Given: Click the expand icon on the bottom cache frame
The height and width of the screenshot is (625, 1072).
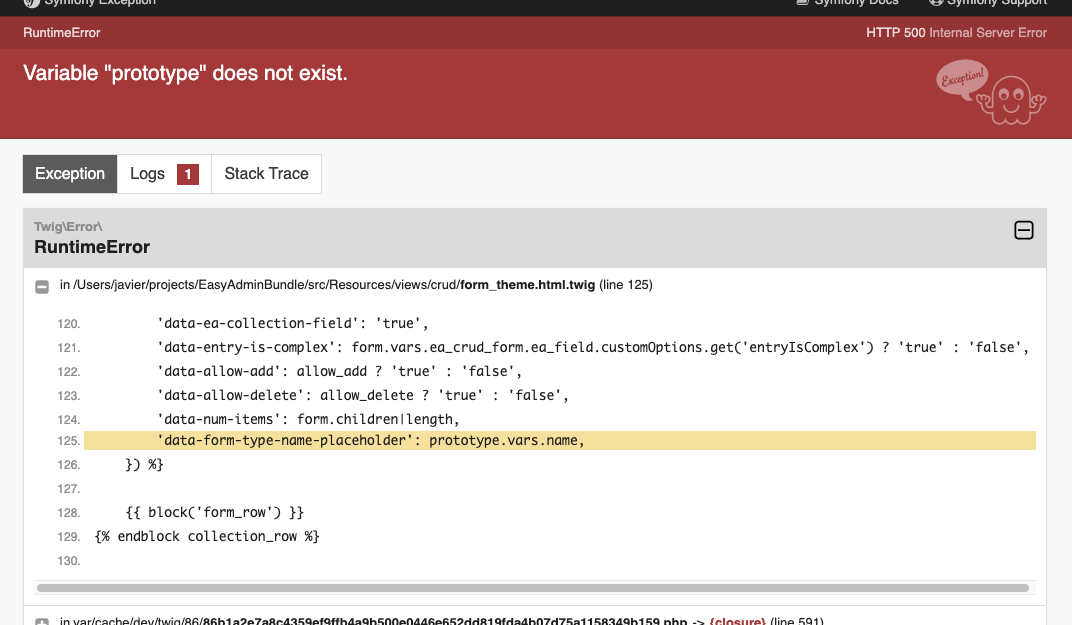Looking at the screenshot, I should tap(41, 621).
